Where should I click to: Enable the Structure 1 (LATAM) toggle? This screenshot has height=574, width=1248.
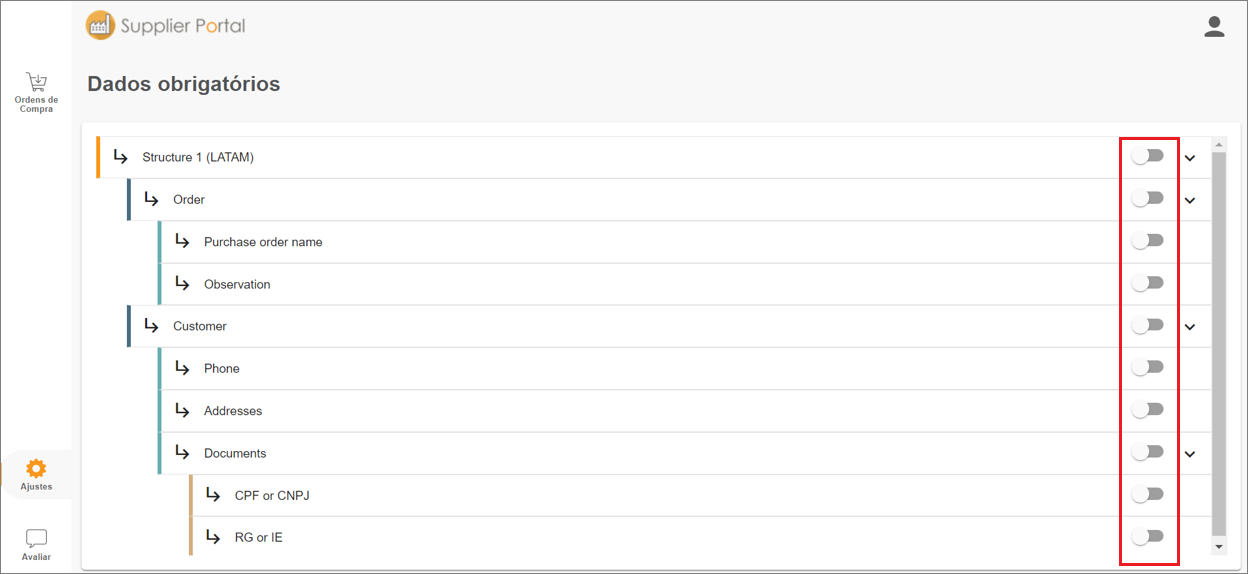(x=1148, y=156)
